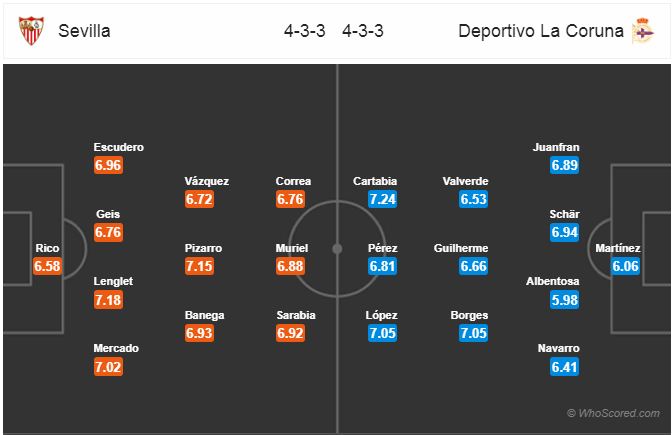This screenshot has height=435, width=672.
Task: Select Deportivo's 4-3-3 formation label
Action: click(363, 31)
